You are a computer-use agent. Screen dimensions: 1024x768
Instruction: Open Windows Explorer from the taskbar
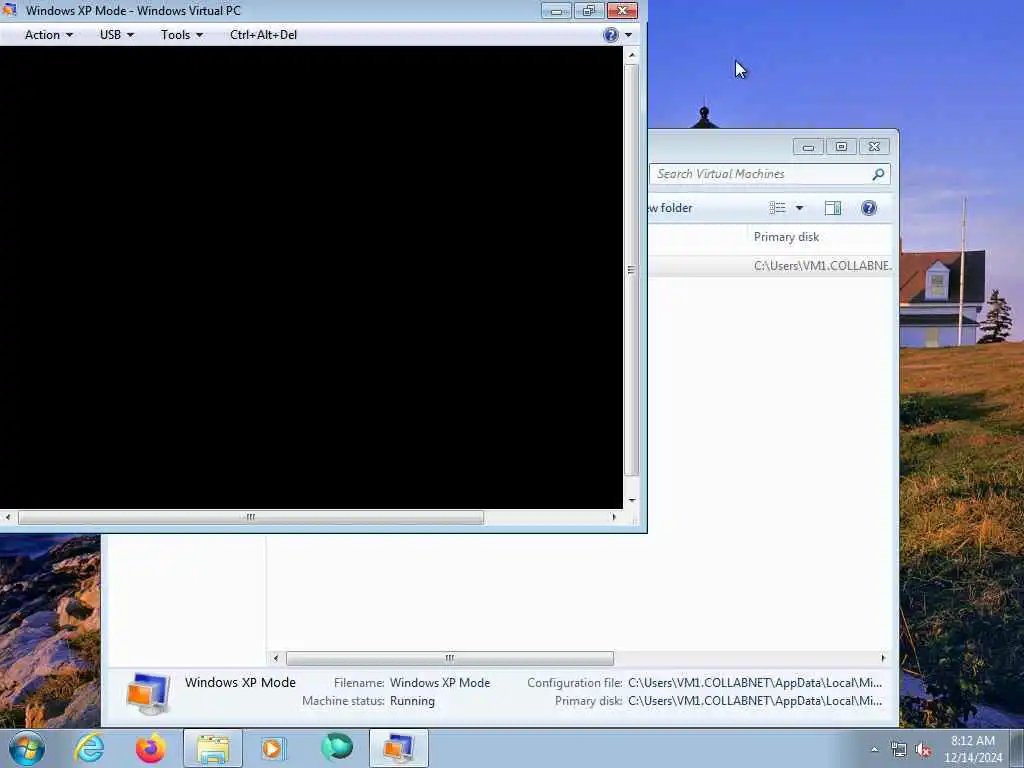click(x=213, y=748)
